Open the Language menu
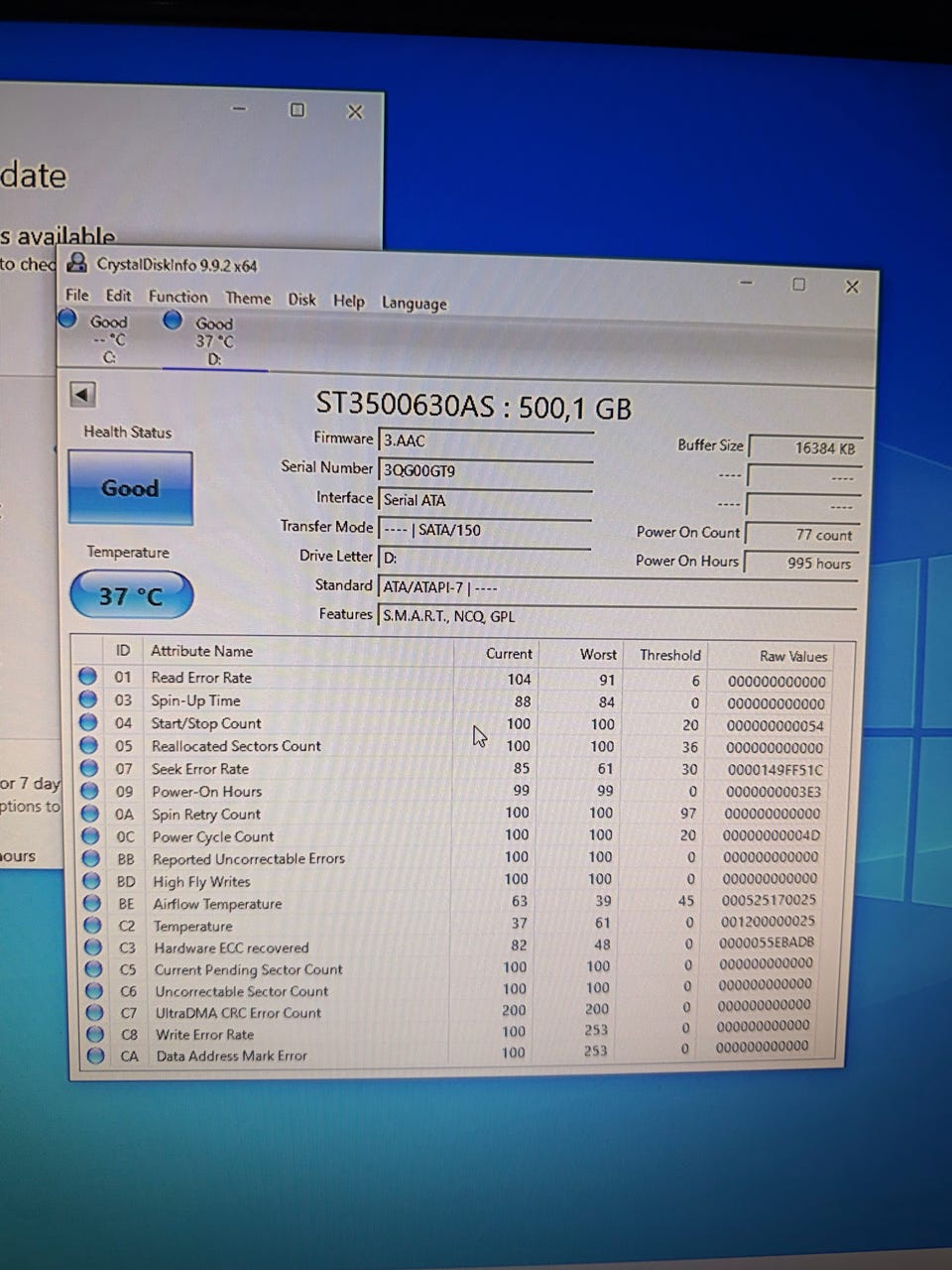 pyautogui.click(x=414, y=303)
